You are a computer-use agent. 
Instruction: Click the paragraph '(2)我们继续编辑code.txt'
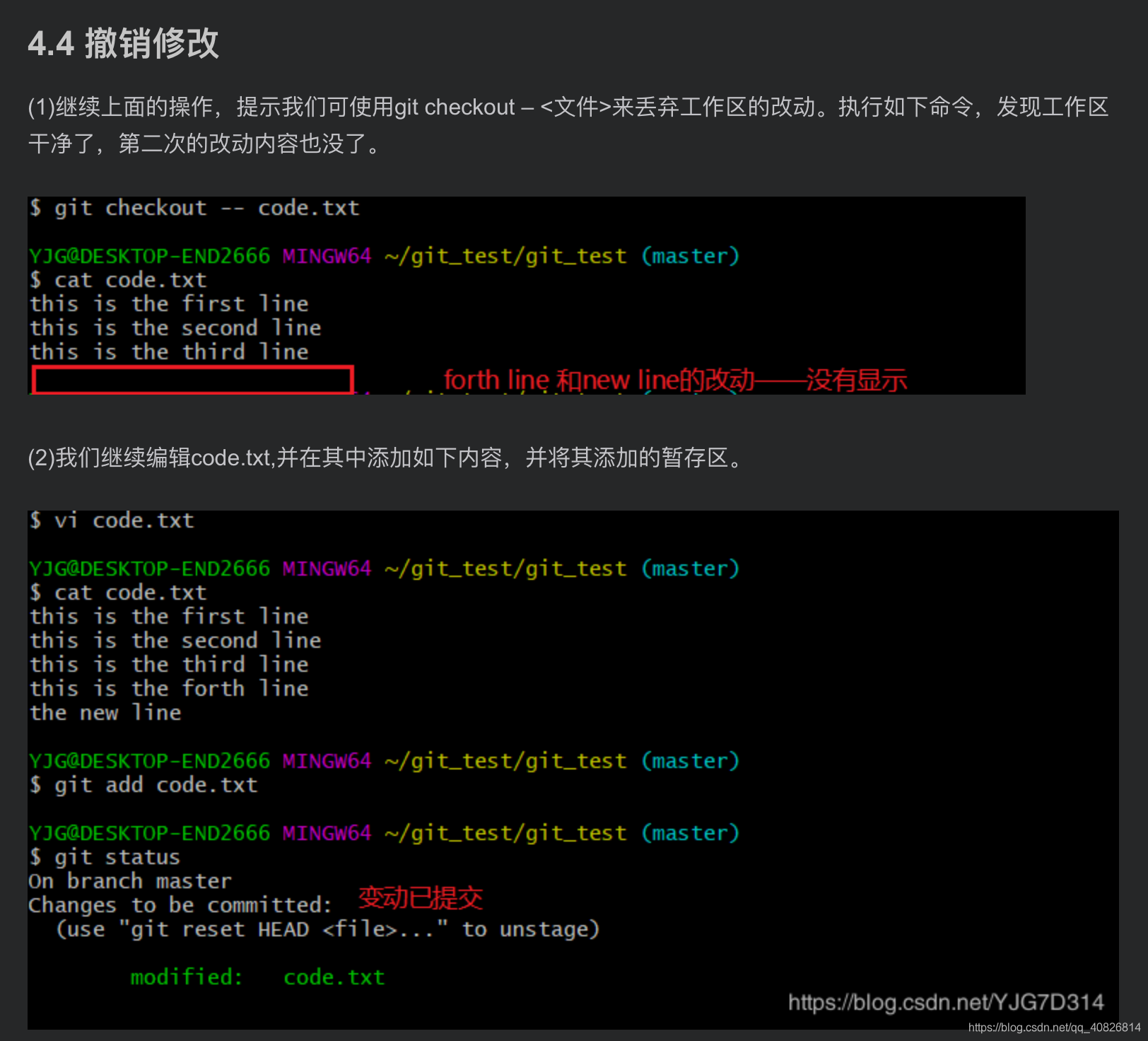click(387, 458)
